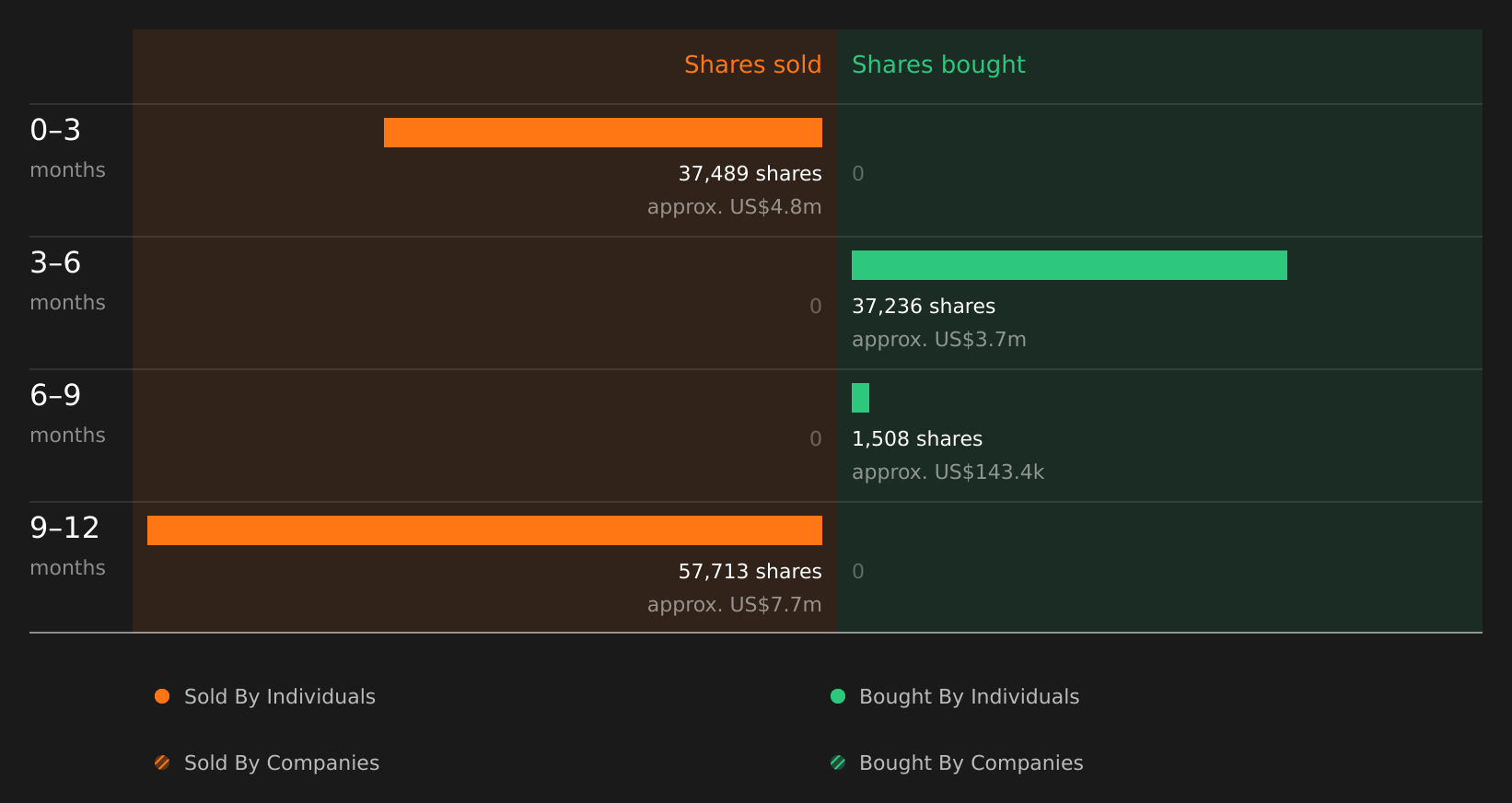Toggle the Sold By Individuals legend label

(280, 697)
